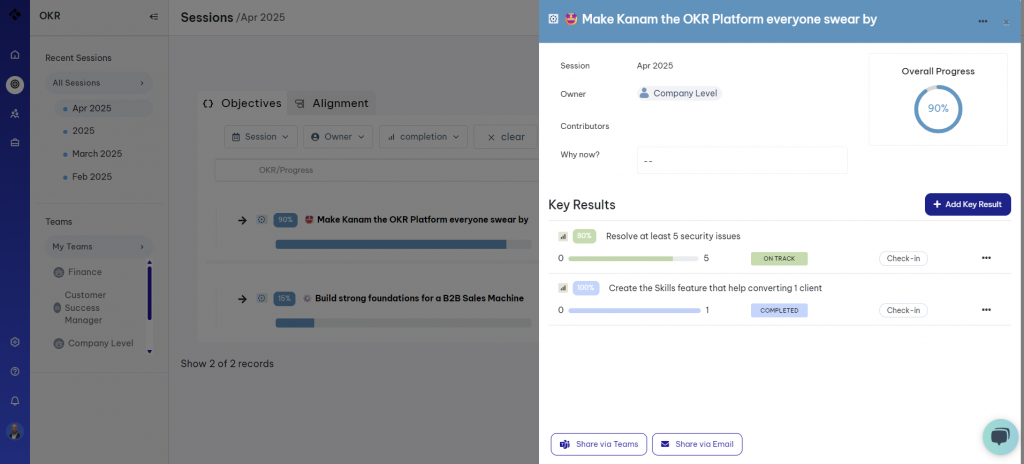
Task: Collapse the OKR sidebar panel
Action: [153, 16]
